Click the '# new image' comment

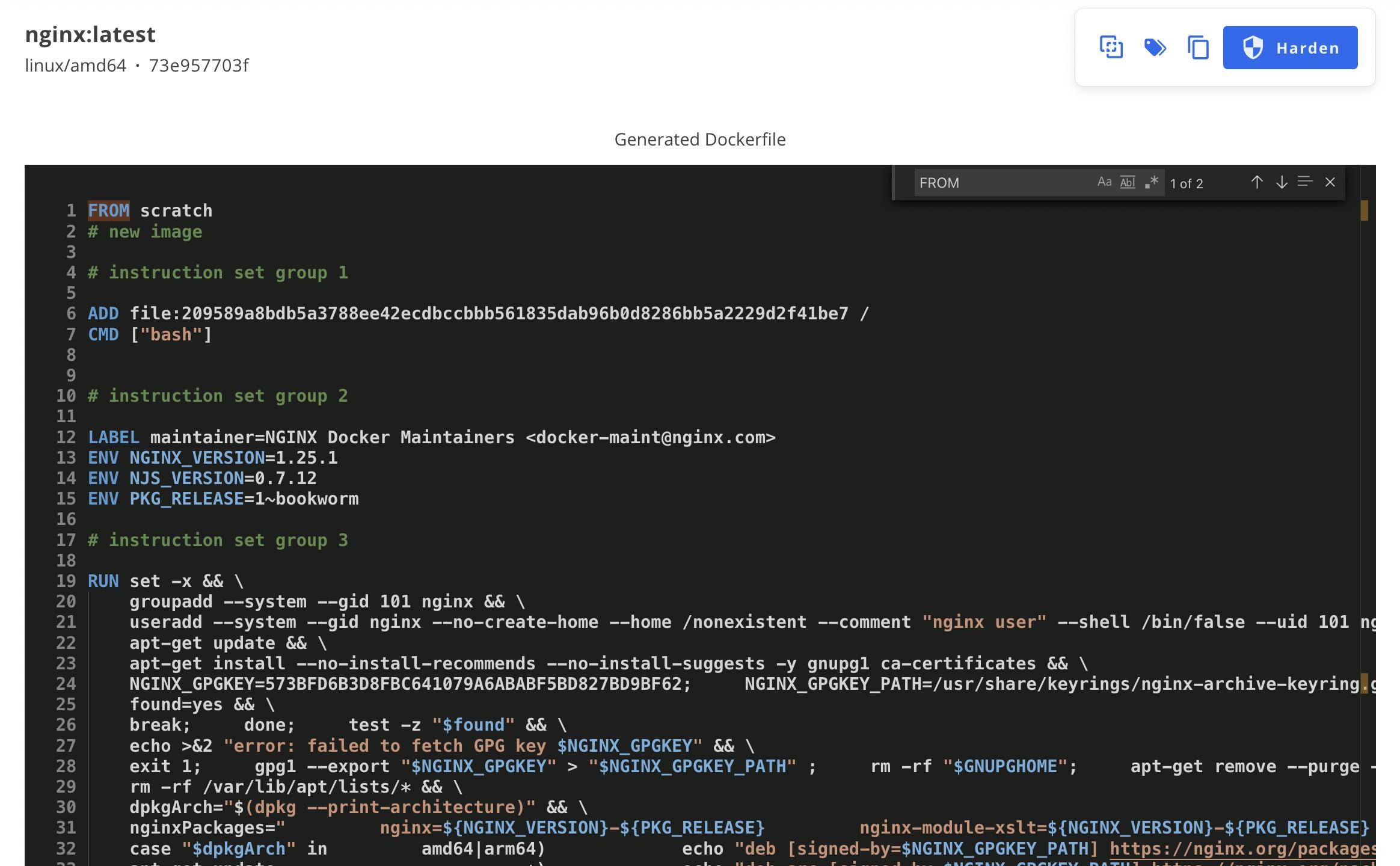click(145, 232)
